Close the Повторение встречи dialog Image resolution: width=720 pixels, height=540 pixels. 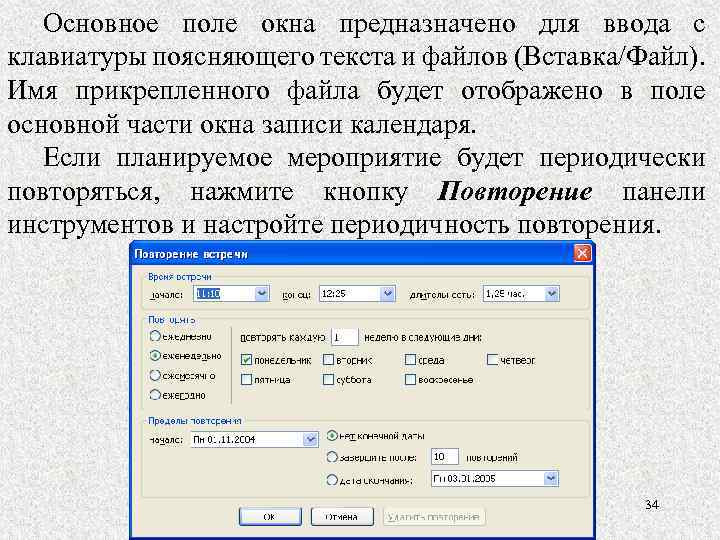pyautogui.click(x=582, y=253)
